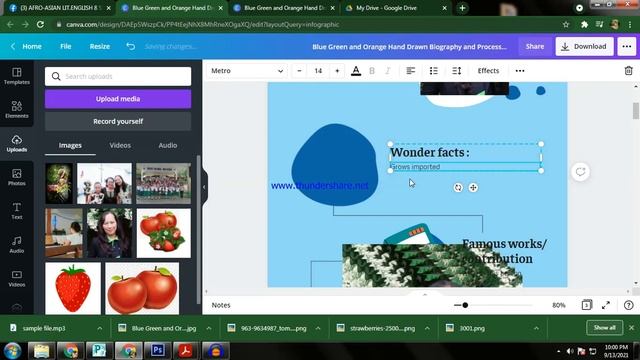This screenshot has height=360, width=640.
Task: Open the File menu
Action: click(x=66, y=47)
